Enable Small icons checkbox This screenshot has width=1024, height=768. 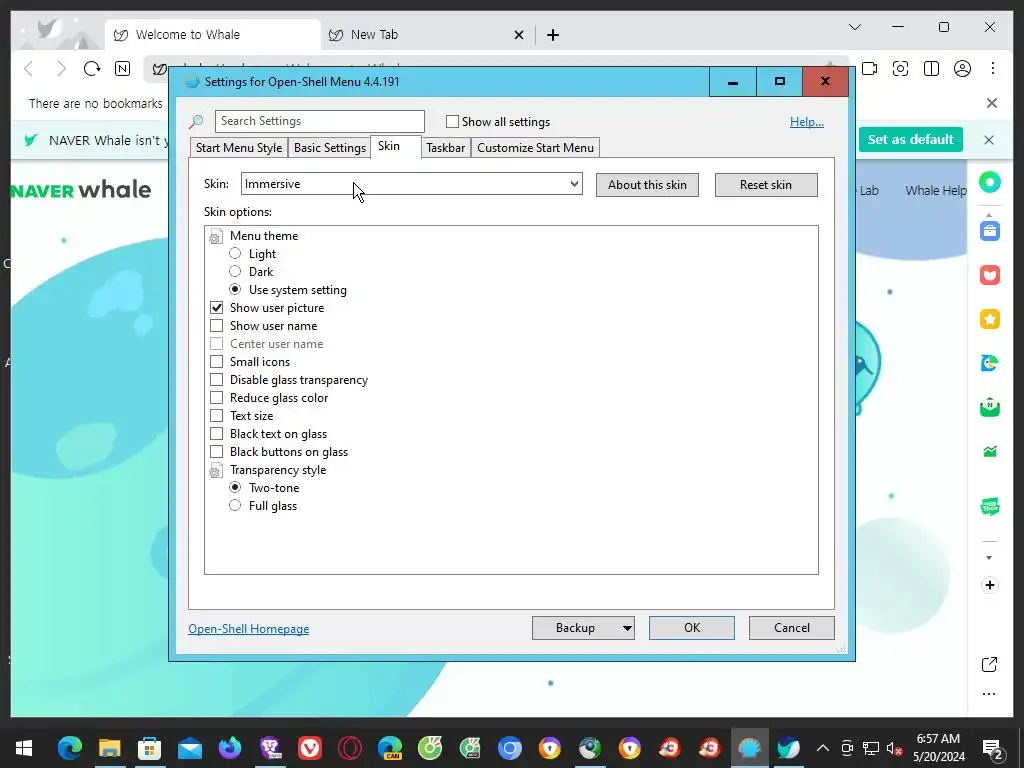pos(216,361)
